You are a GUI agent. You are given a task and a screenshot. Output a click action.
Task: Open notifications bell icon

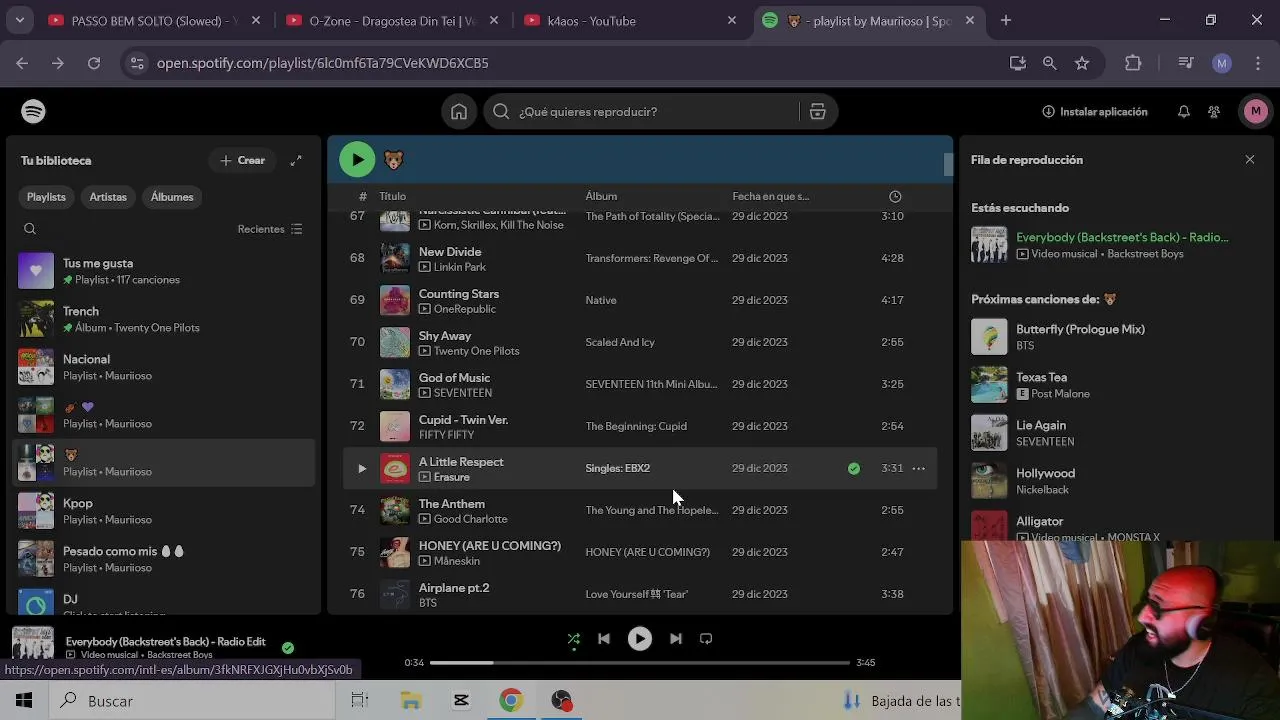[1183, 112]
